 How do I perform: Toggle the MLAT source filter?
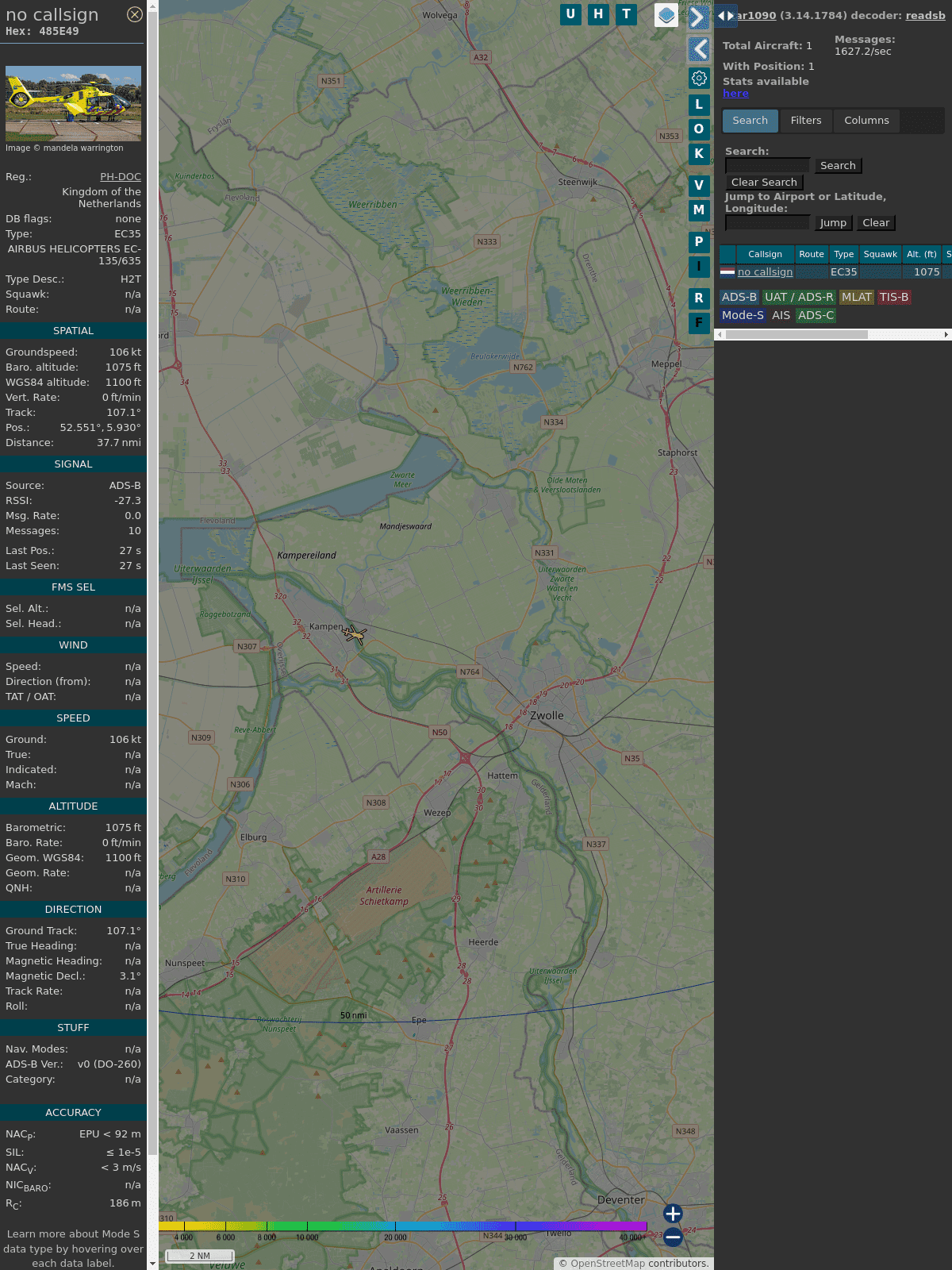point(856,297)
